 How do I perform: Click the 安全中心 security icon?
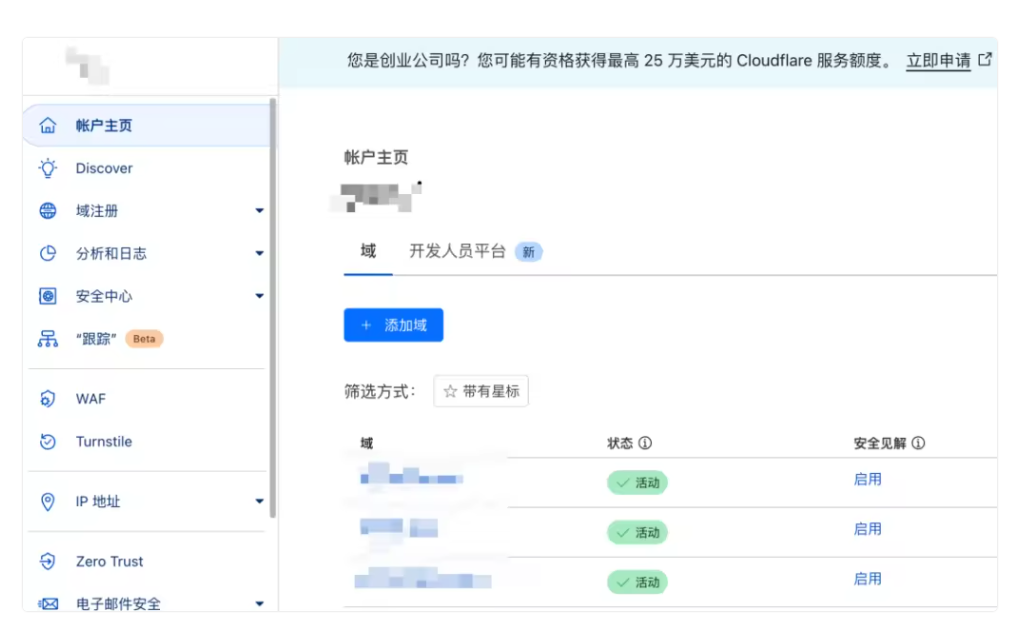pyautogui.click(x=47, y=296)
